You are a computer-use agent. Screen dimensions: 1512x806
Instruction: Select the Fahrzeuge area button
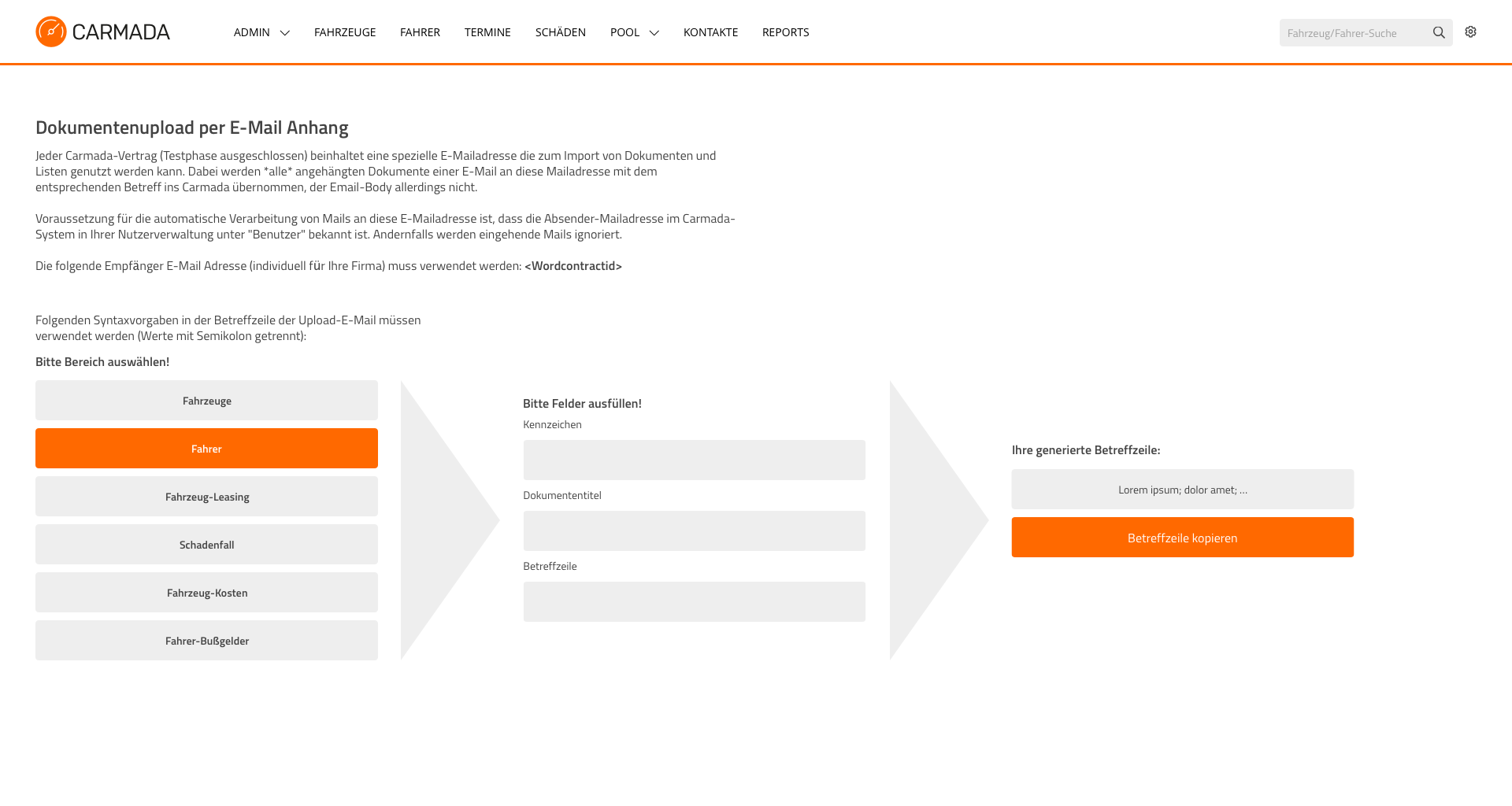pyautogui.click(x=206, y=401)
